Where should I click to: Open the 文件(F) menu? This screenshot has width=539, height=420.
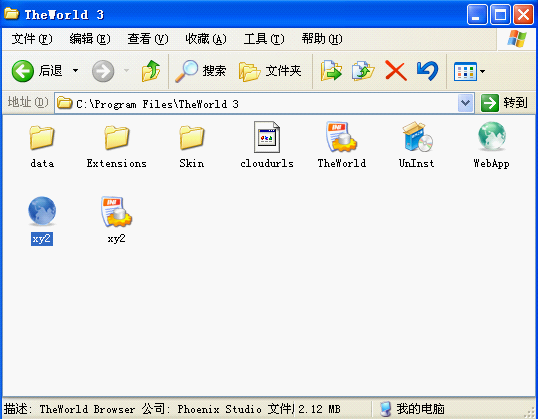pyautogui.click(x=32, y=39)
